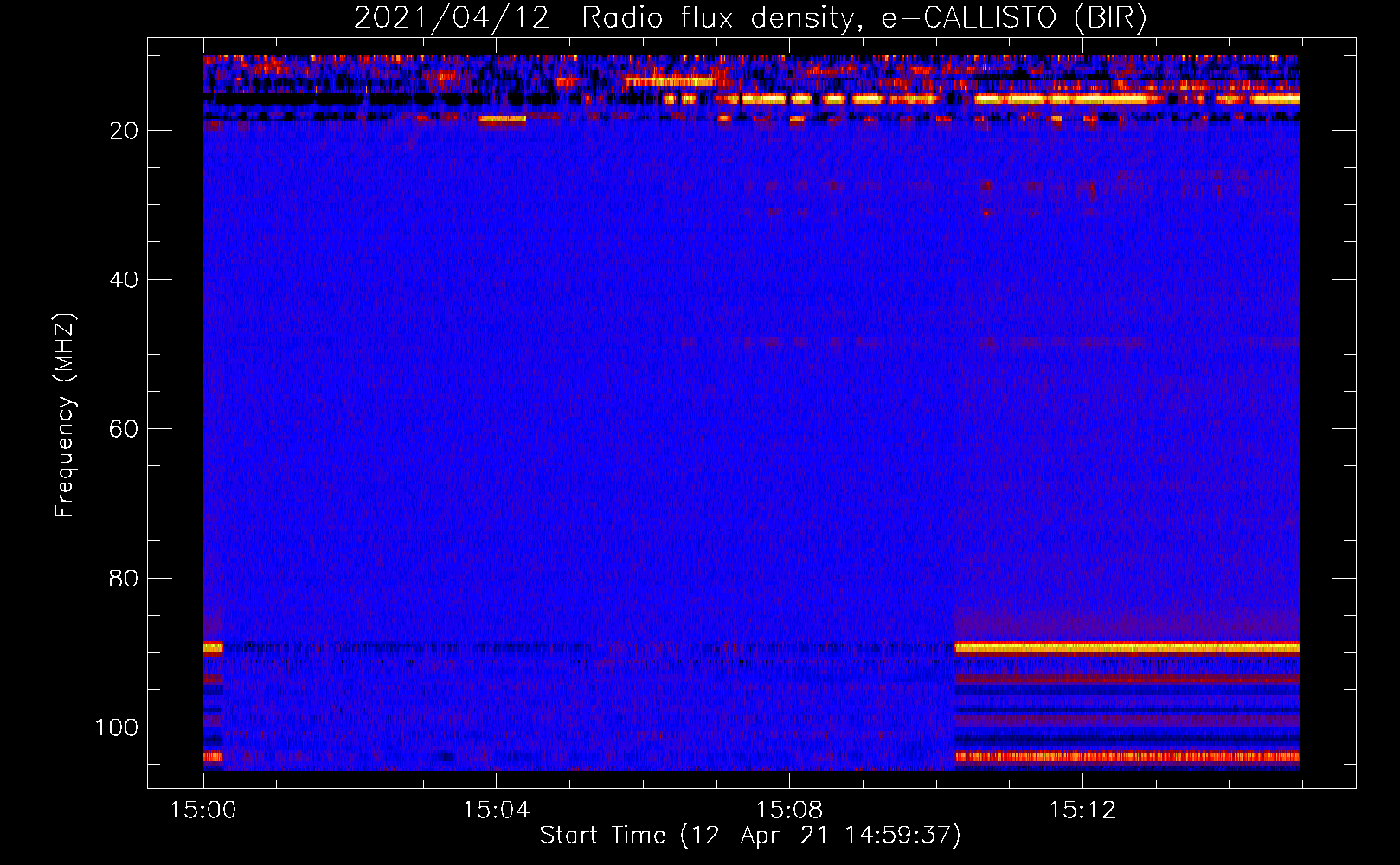Click the 60 frequency tick label

[x=125, y=429]
